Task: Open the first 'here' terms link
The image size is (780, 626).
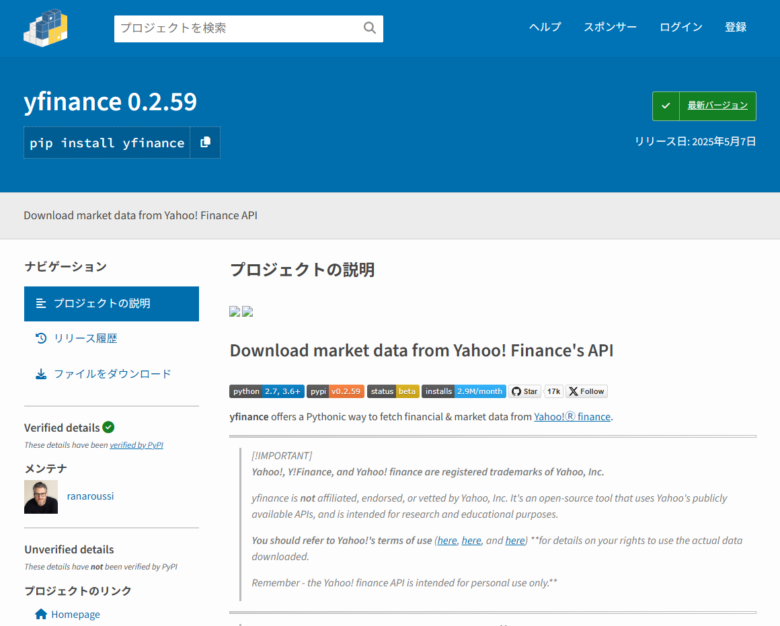Action: [447, 540]
